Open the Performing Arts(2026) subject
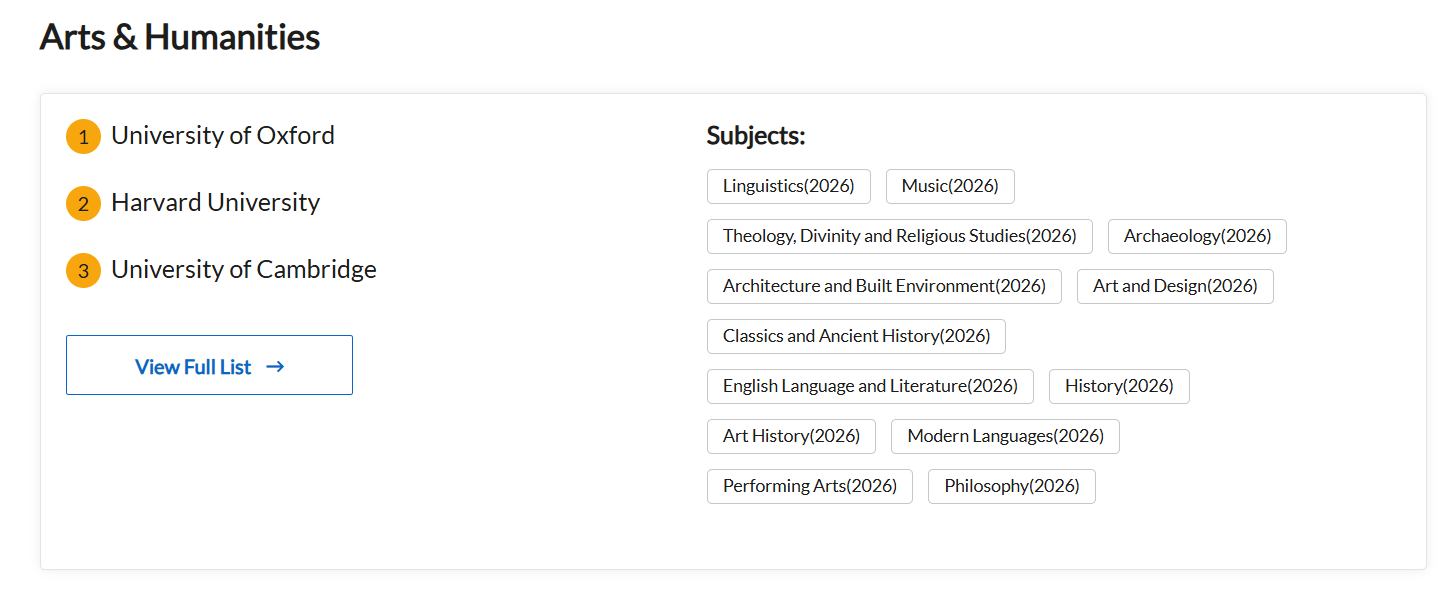This screenshot has width=1450, height=589. [809, 486]
